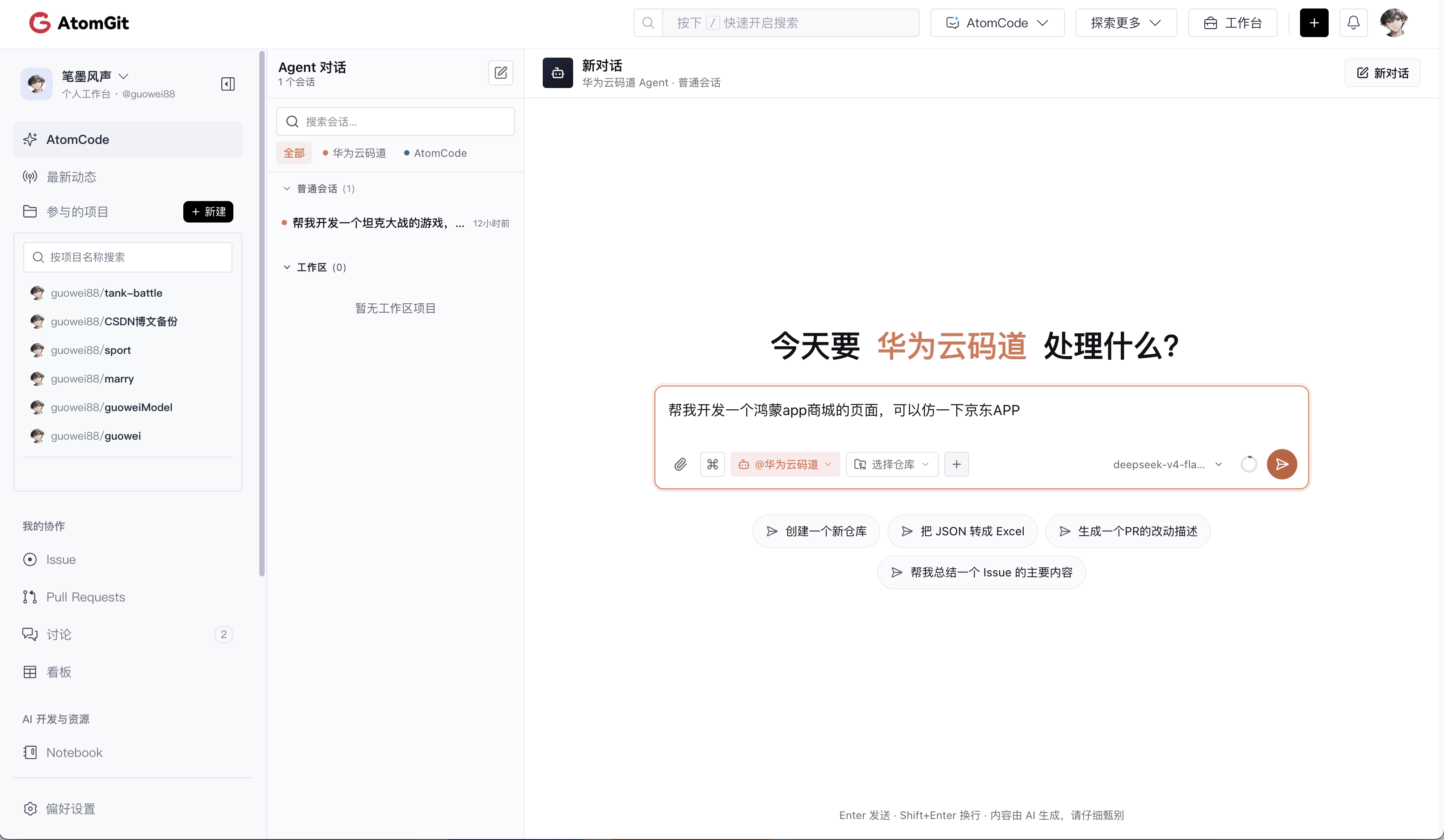Click the 搜索会话 input field

point(395,122)
